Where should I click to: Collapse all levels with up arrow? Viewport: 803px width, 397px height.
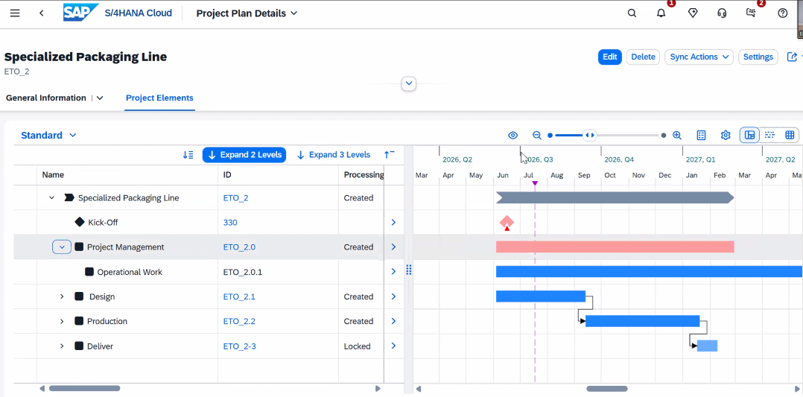(x=389, y=155)
